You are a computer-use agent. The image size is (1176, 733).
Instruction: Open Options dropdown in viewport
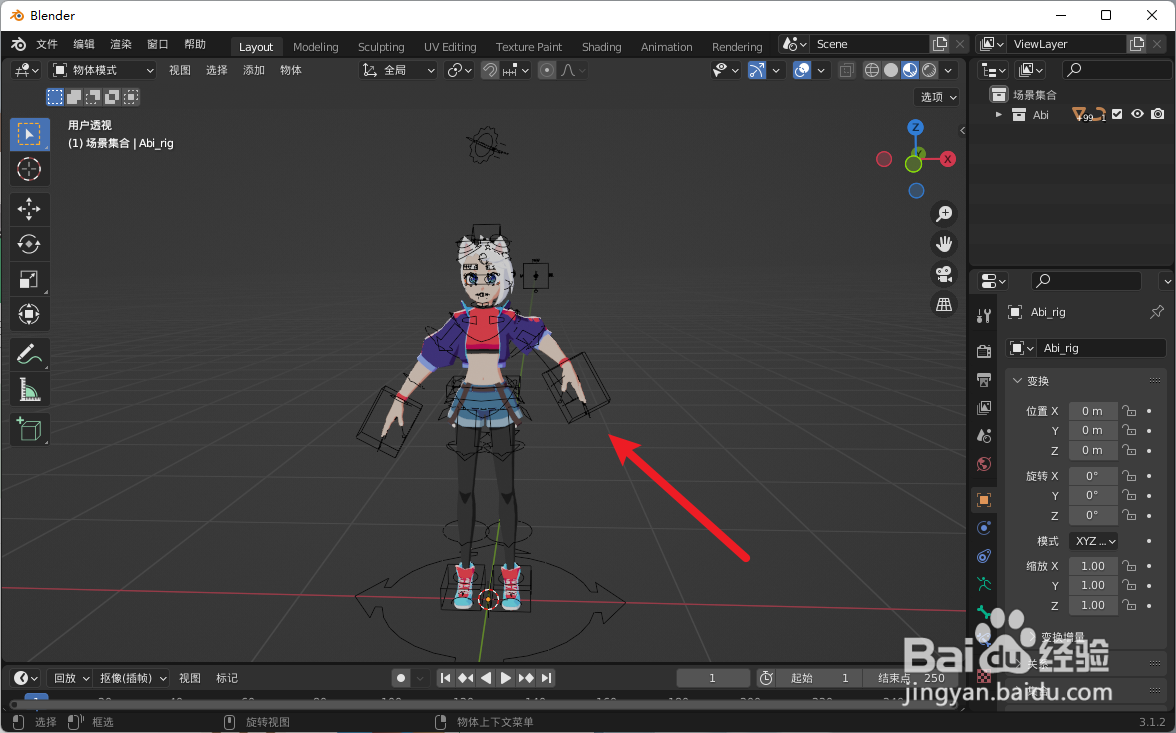937,97
